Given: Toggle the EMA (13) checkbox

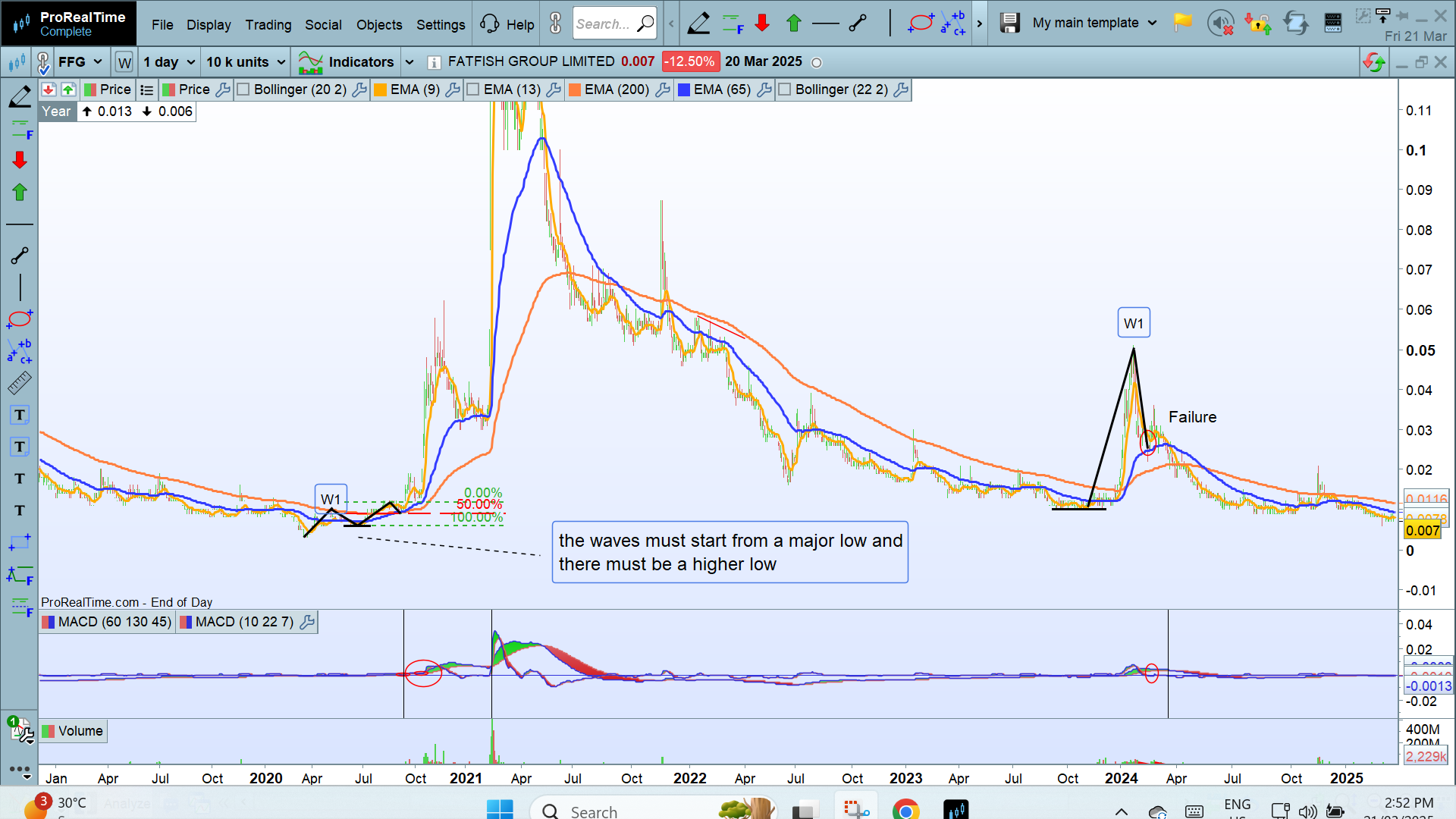Looking at the screenshot, I should 473,89.
